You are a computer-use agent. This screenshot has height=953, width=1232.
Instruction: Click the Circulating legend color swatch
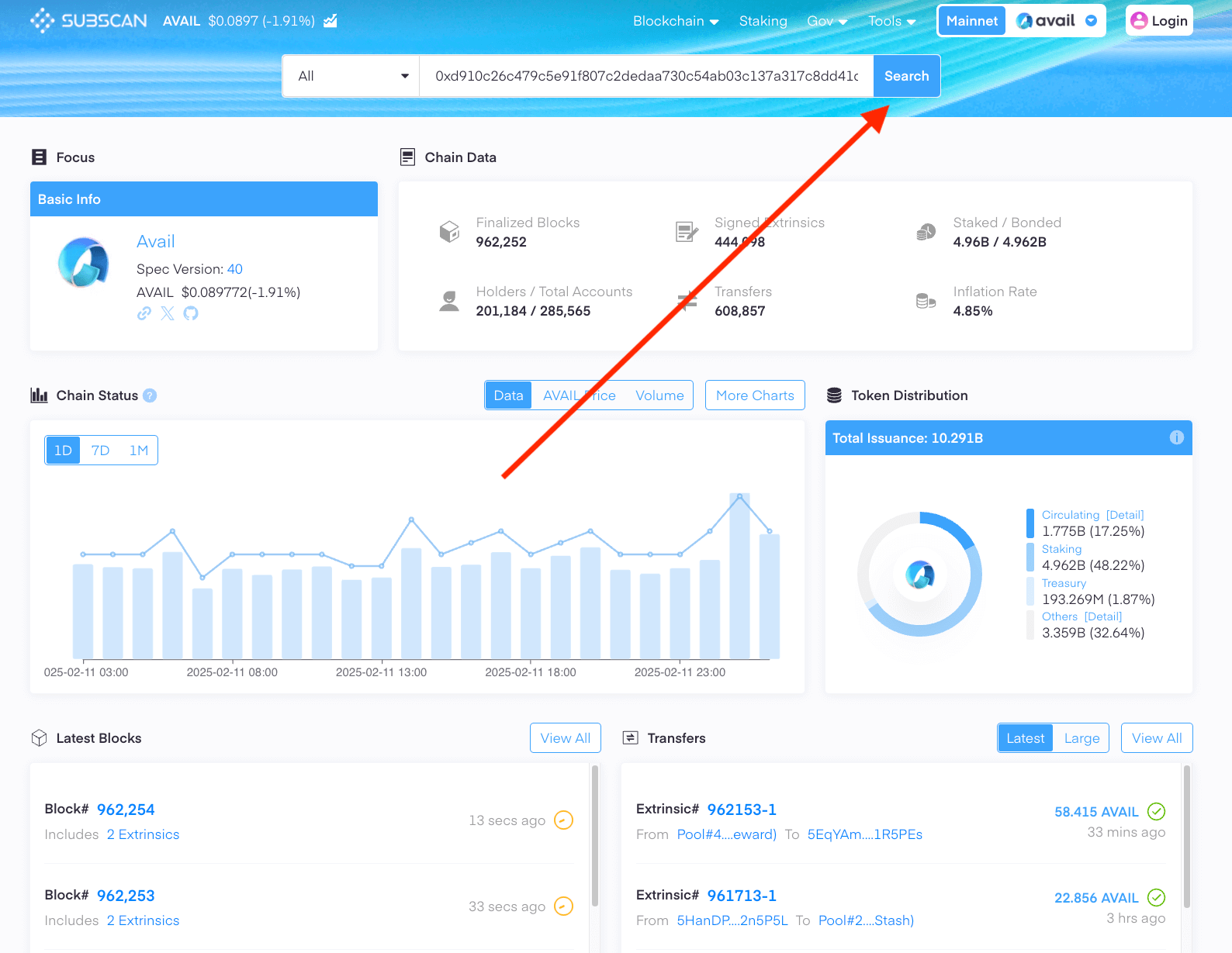1030,523
